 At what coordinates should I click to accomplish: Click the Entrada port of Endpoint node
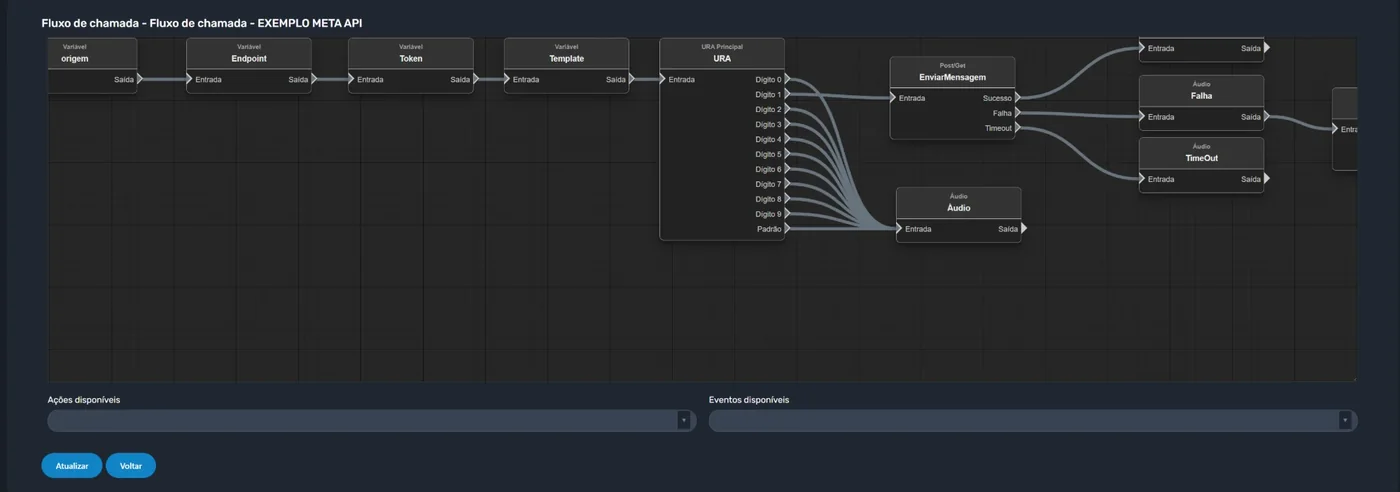[190, 79]
